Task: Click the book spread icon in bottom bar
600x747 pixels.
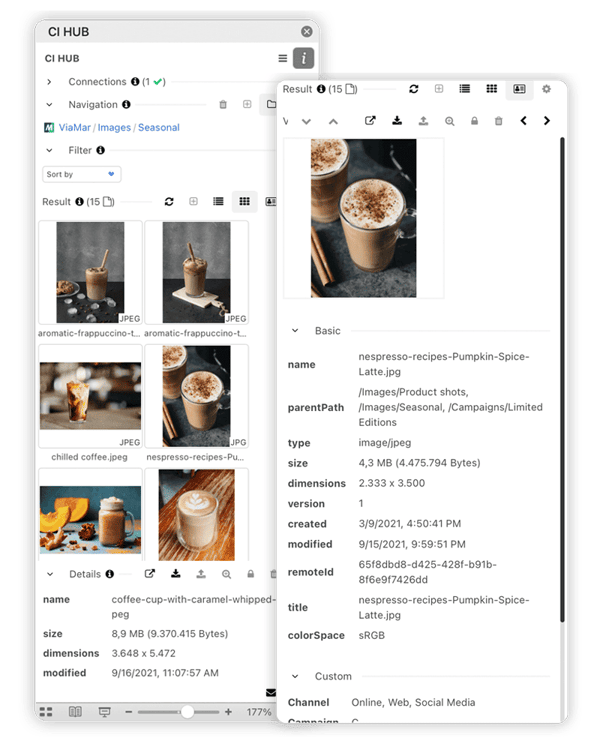Action: click(x=75, y=712)
